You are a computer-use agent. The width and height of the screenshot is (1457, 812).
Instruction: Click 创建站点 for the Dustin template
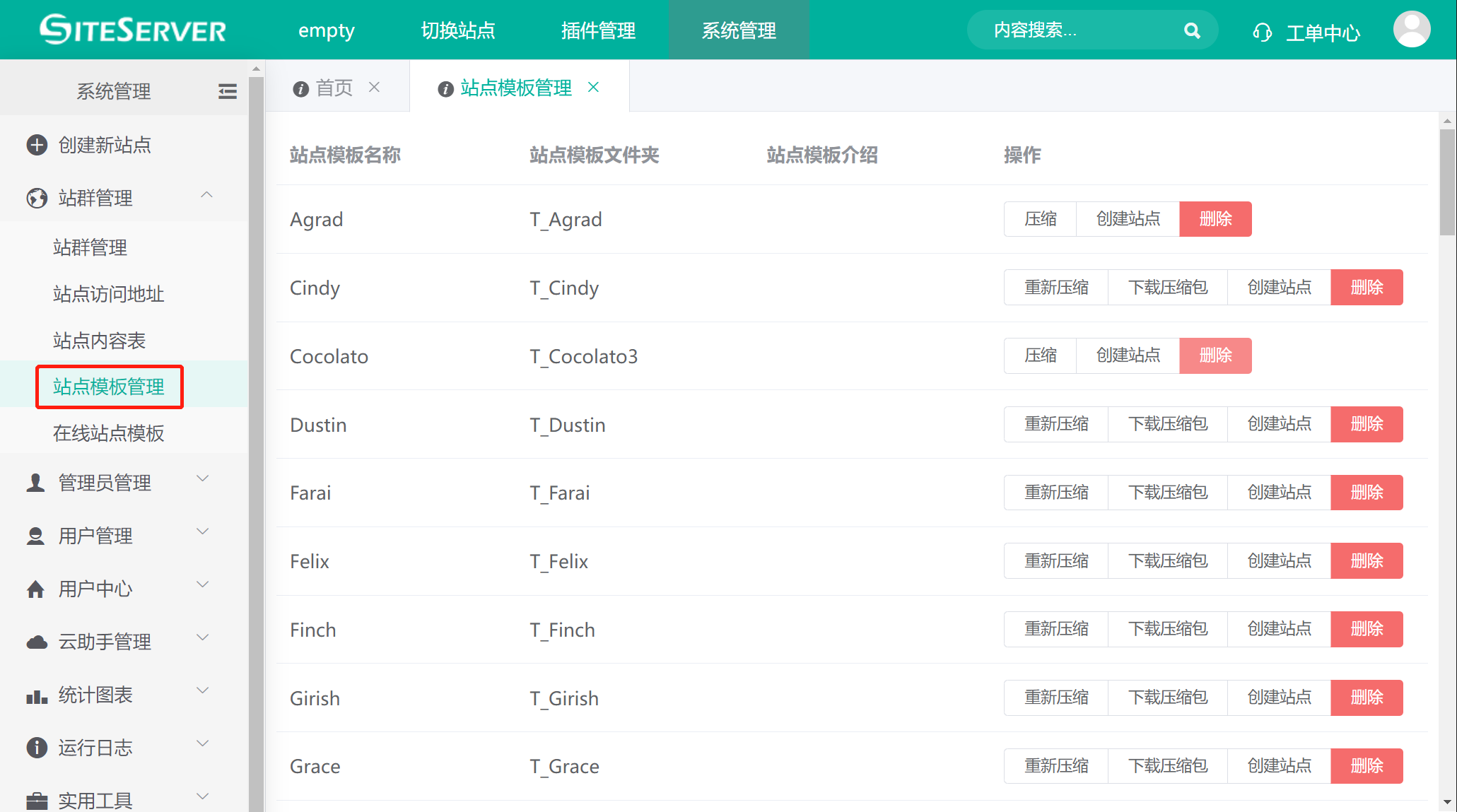pyautogui.click(x=1279, y=424)
